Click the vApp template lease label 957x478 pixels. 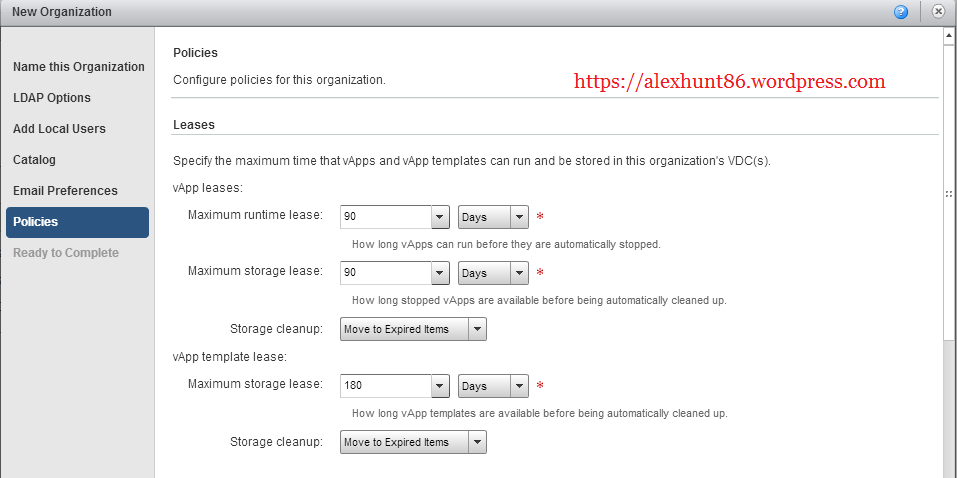pos(230,357)
